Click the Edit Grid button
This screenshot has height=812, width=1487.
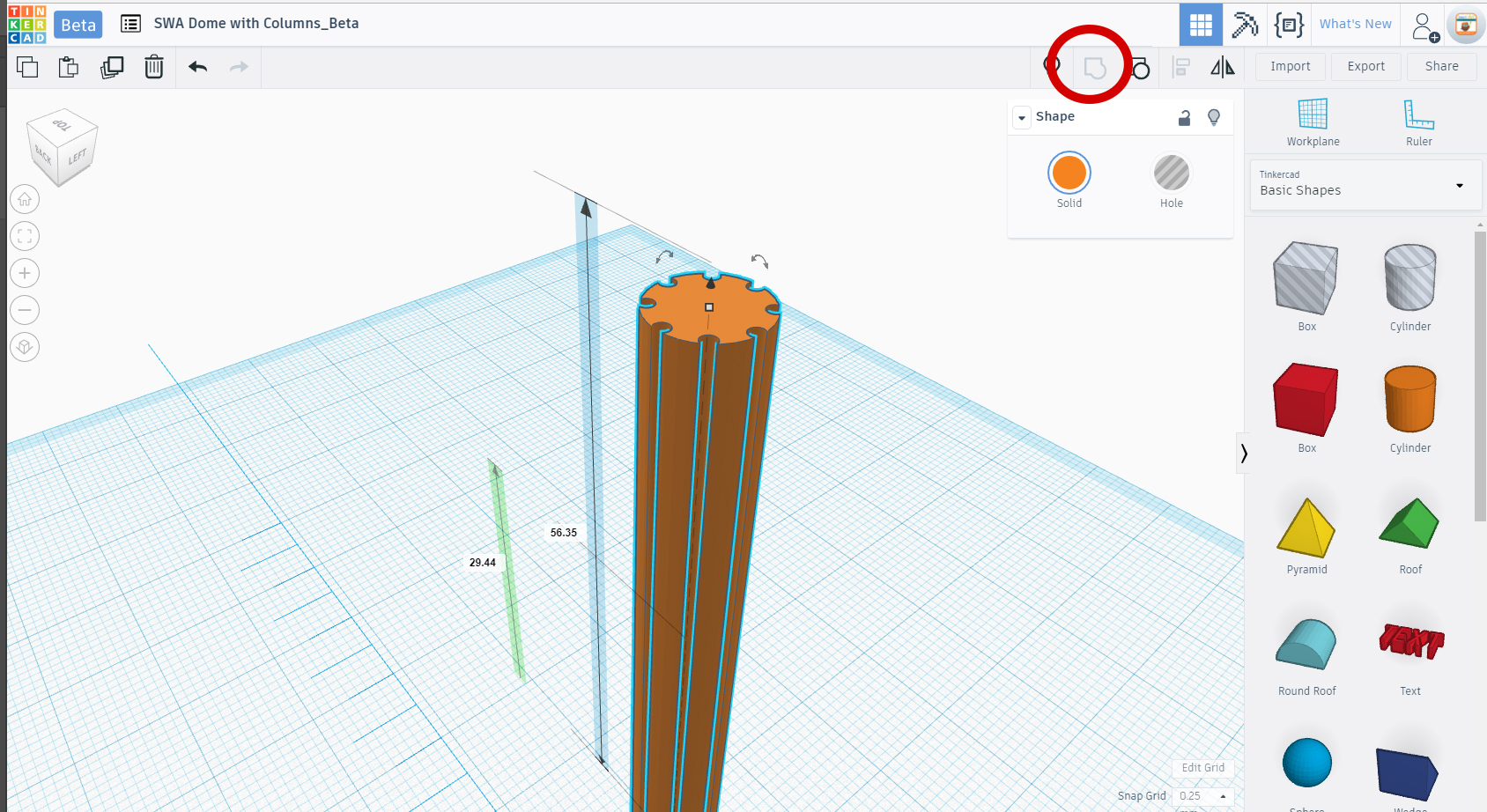click(1202, 768)
